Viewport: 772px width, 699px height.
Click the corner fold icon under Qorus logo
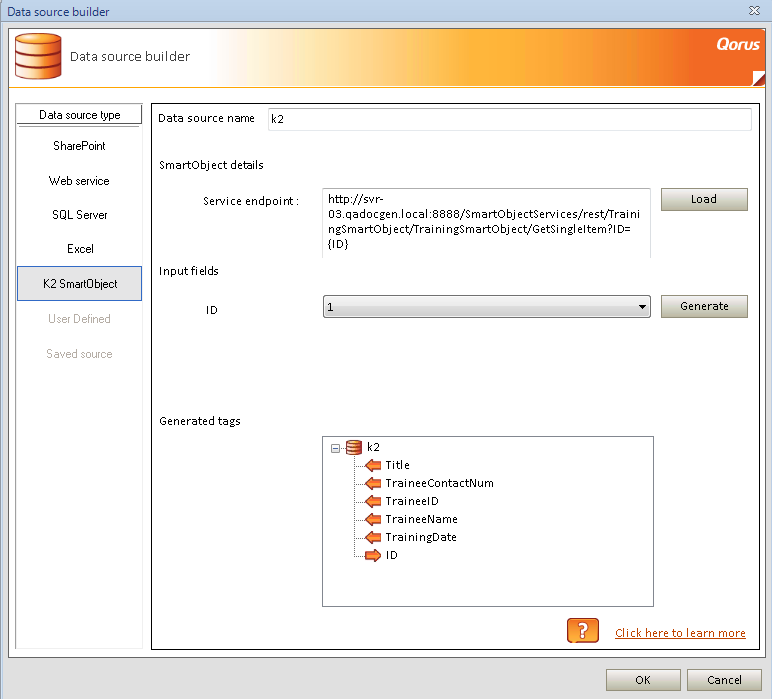tap(759, 78)
